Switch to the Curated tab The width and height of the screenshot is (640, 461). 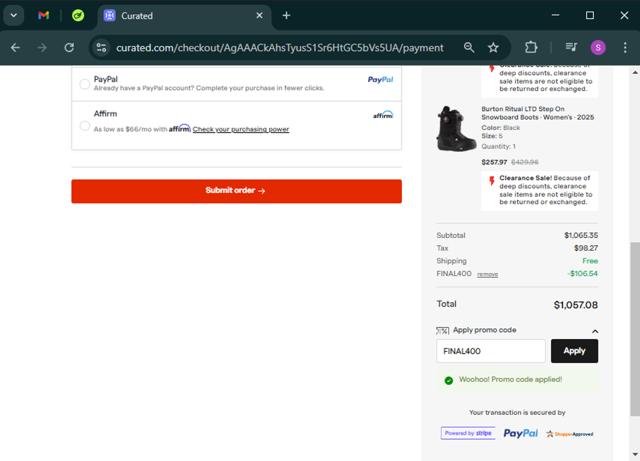[184, 16]
